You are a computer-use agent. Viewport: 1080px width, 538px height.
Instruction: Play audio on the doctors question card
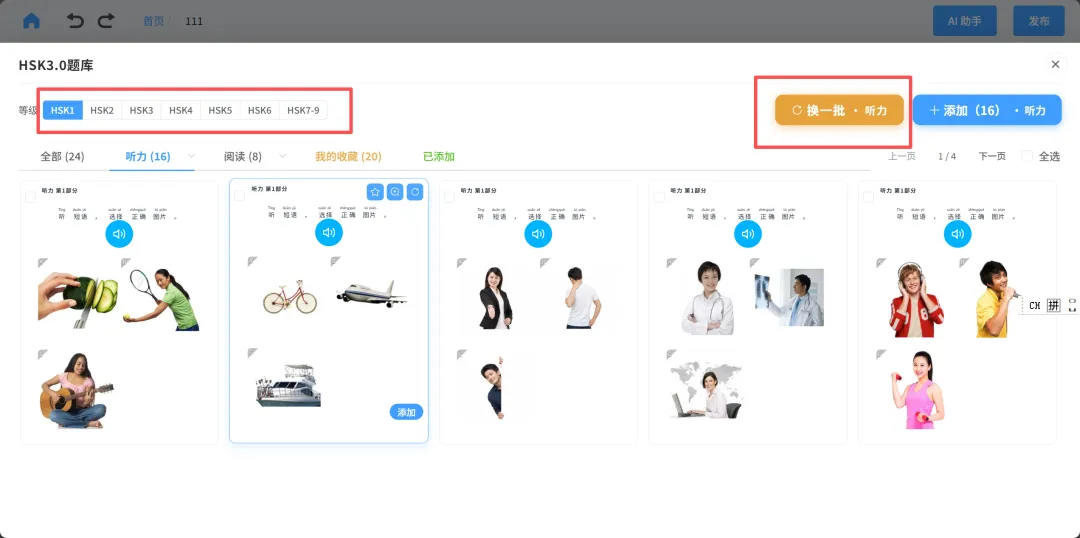(x=747, y=234)
